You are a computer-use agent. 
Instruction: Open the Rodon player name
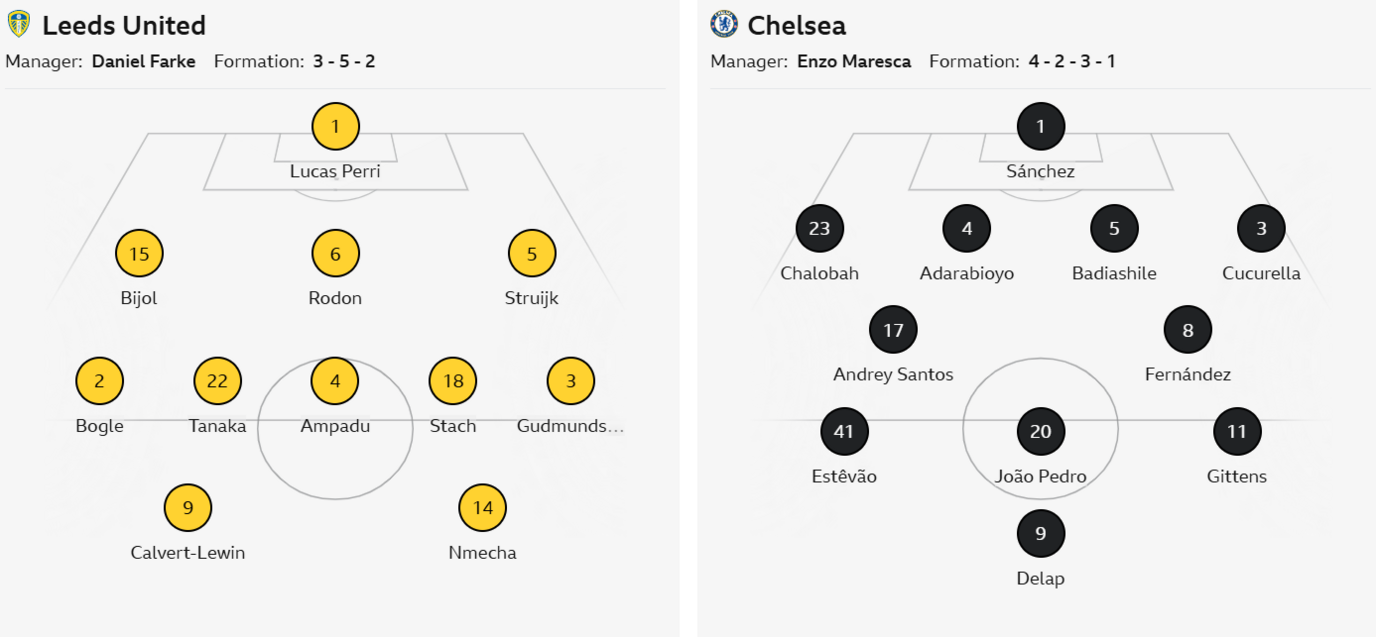(335, 298)
